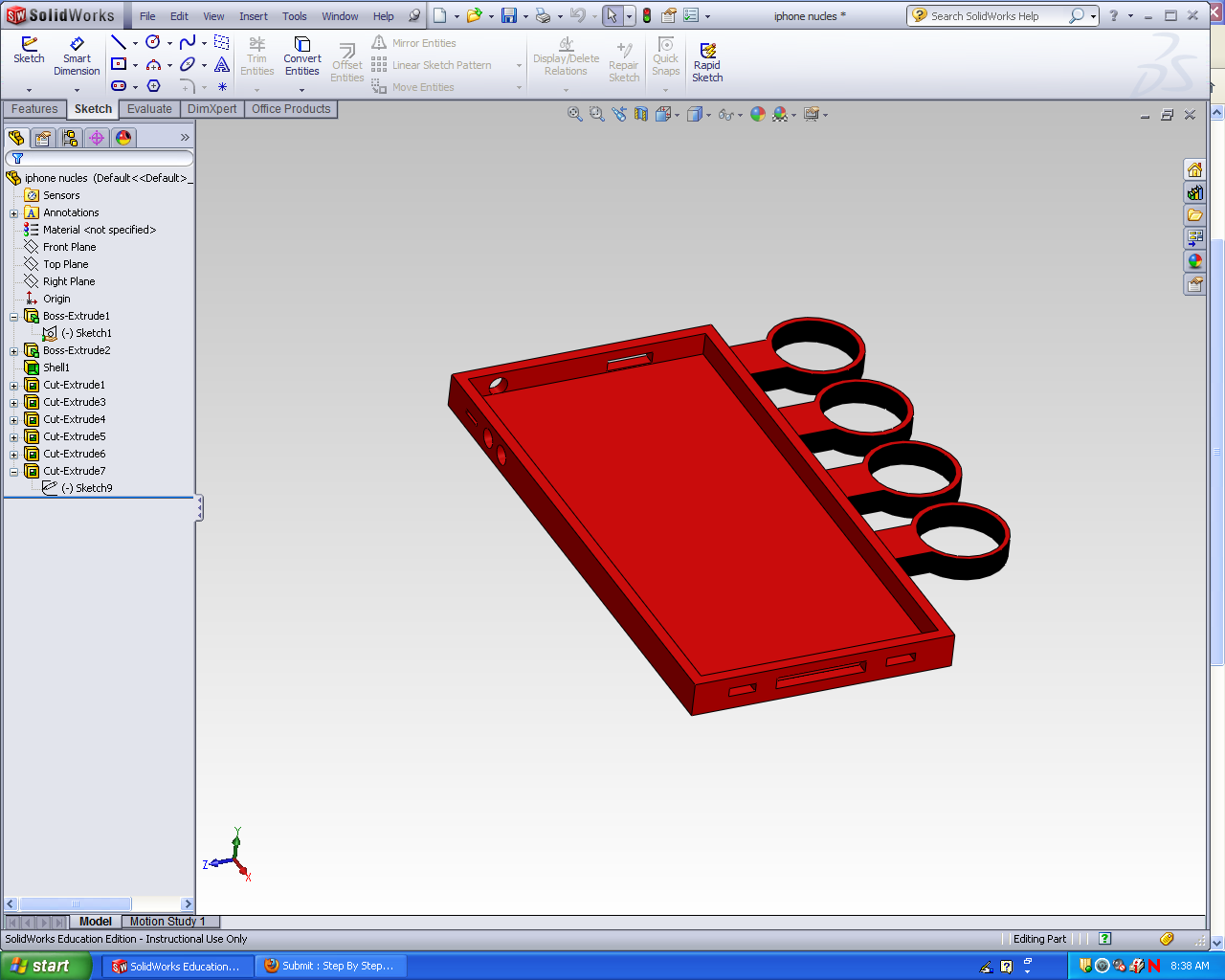Click the FeatureManager filter field
The image size is (1225, 980).
(100, 158)
